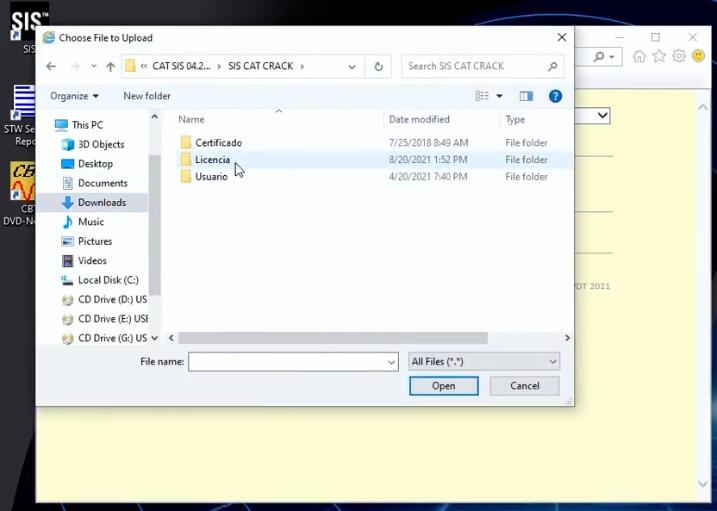Select the Usuario folder icon
This screenshot has height=511, width=717.
click(x=186, y=176)
